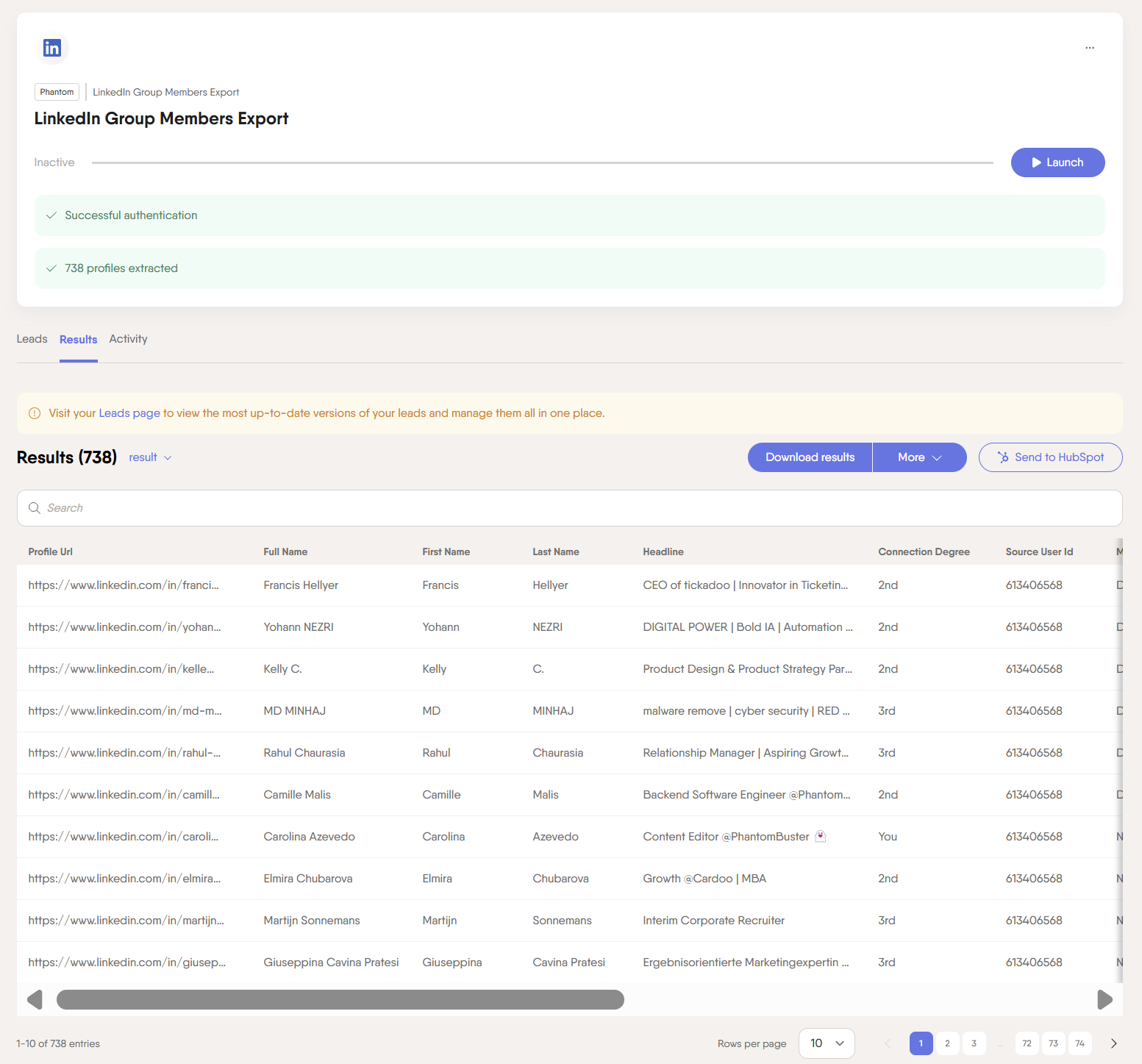Go to next page with the chevron arrow
The height and width of the screenshot is (1064, 1142).
1113,1043
